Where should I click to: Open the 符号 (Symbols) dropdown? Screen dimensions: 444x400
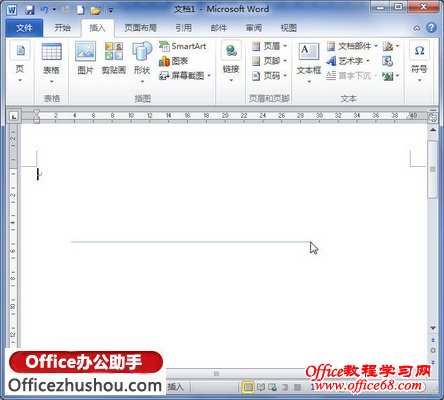pyautogui.click(x=419, y=62)
